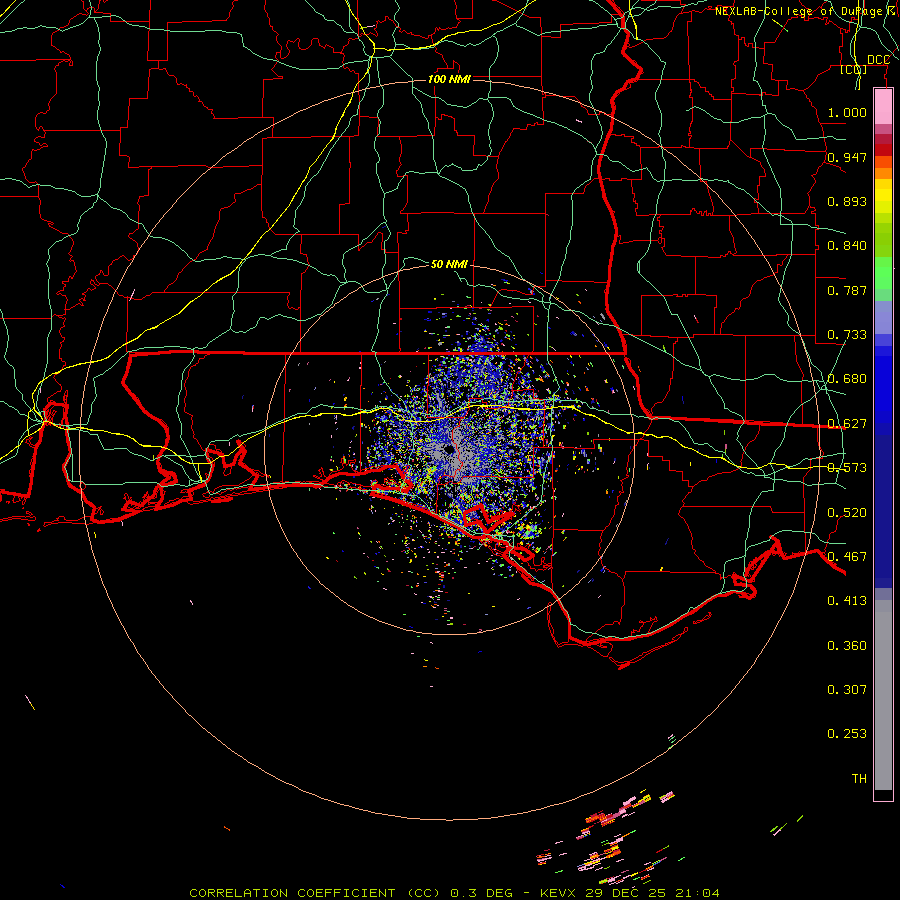Click the 0.573 legend value
900x900 pixels.
847,467
